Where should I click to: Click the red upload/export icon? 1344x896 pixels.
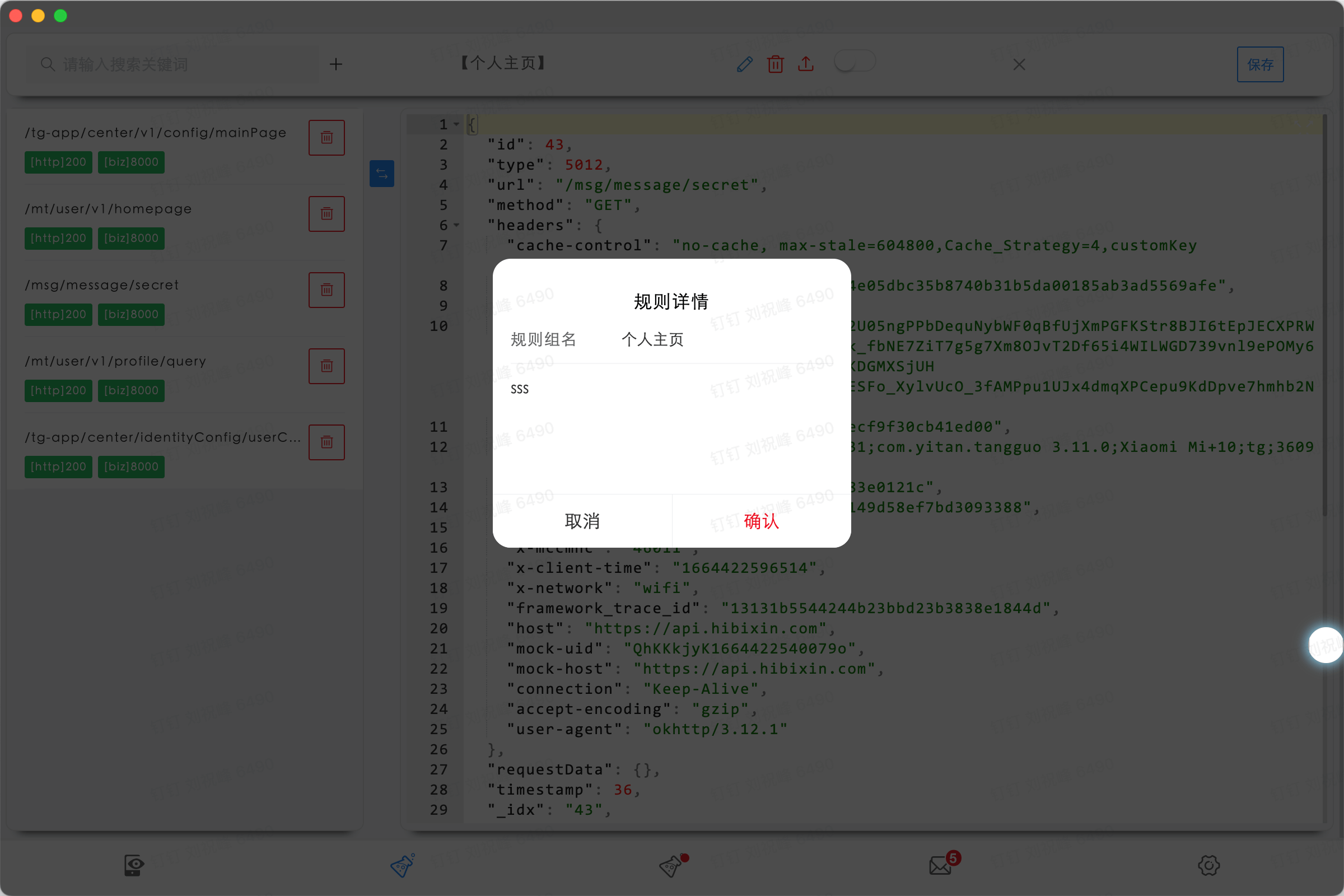[806, 64]
